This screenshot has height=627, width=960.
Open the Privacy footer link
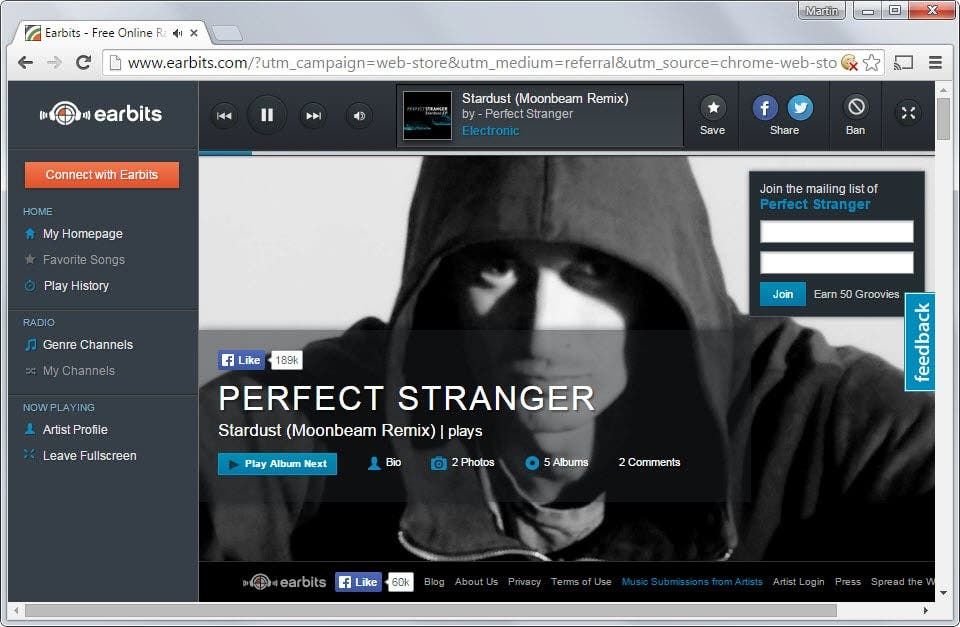click(524, 582)
